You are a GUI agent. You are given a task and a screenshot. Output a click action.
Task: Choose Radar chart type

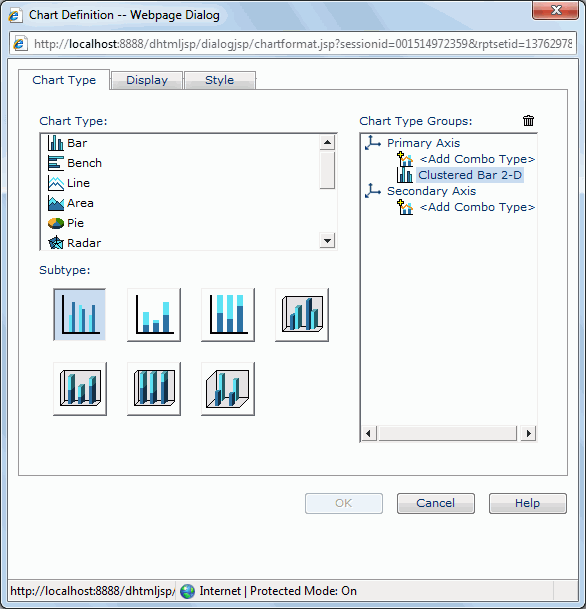pos(84,243)
